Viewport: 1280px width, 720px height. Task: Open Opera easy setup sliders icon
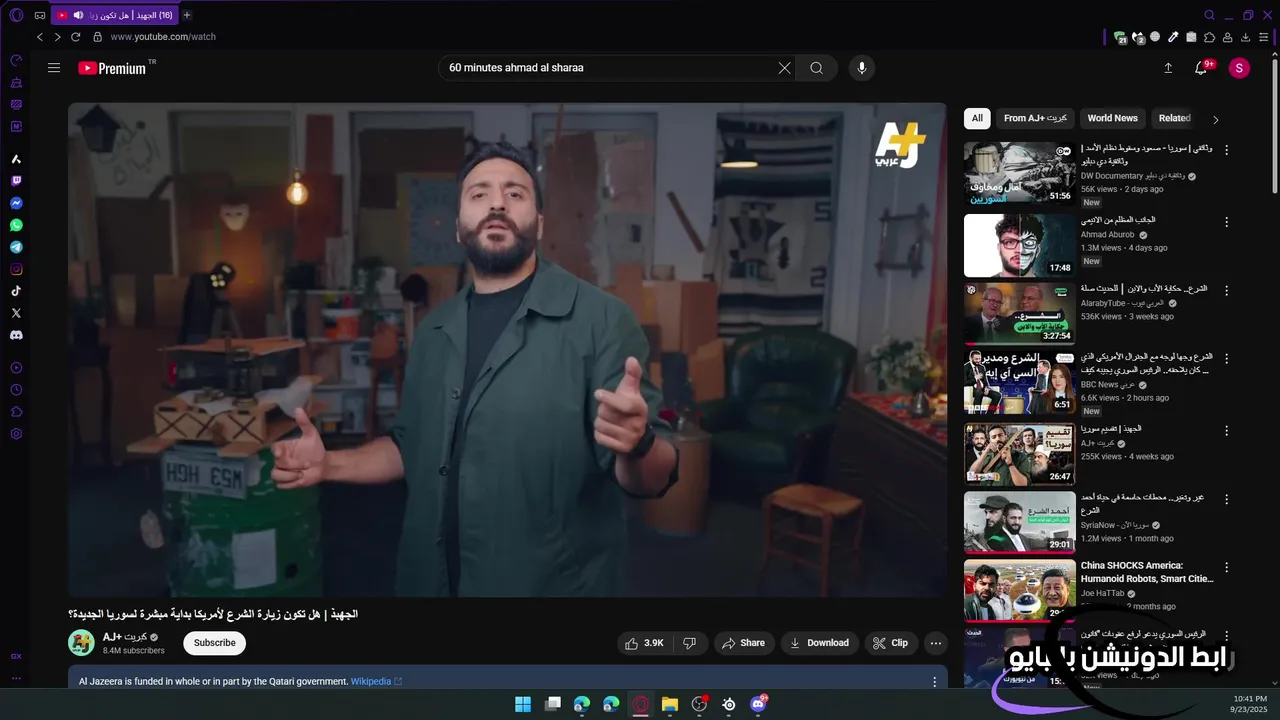pyautogui.click(x=1265, y=37)
